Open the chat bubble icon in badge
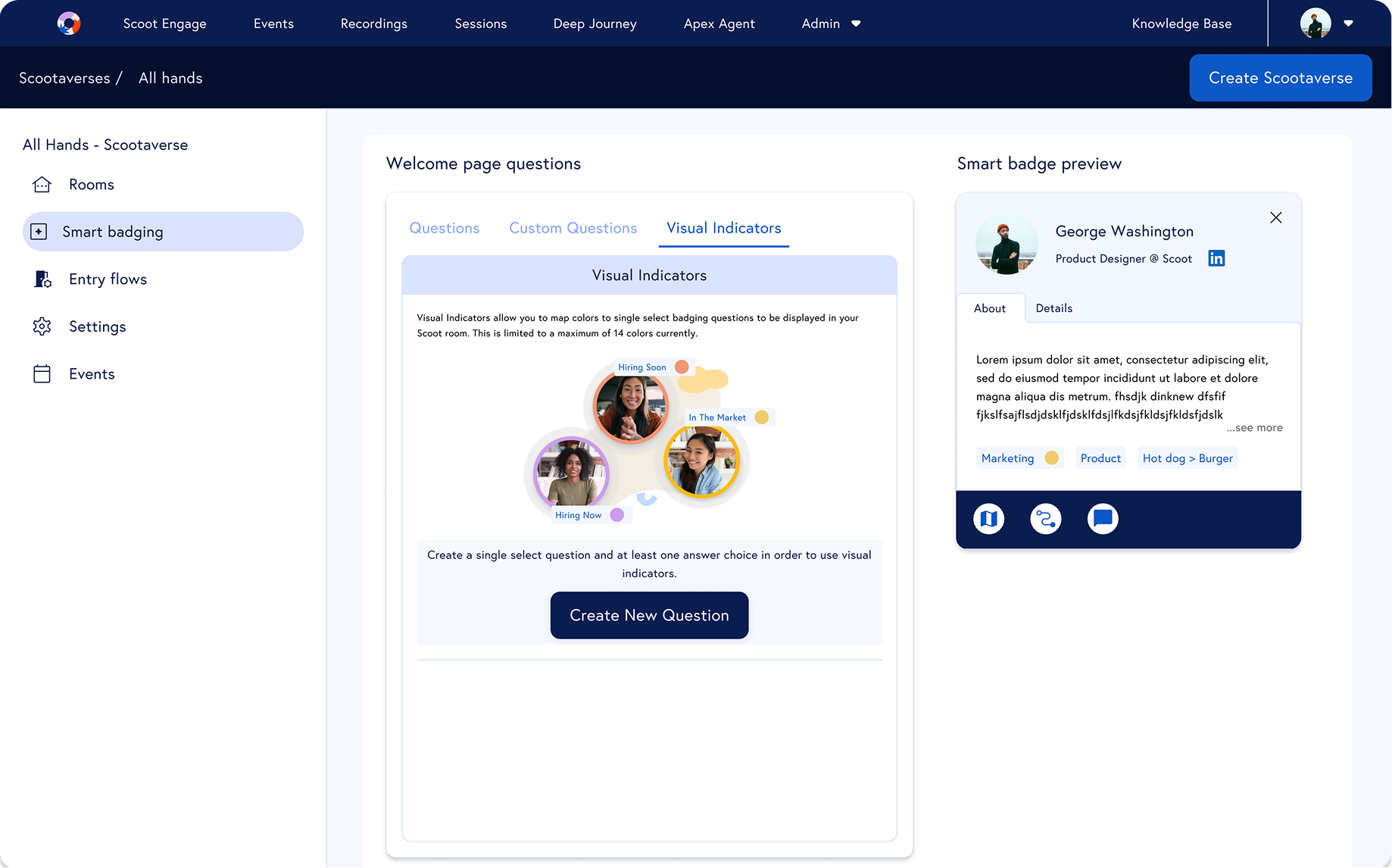Viewport: 1392px width, 868px height. tap(1103, 519)
